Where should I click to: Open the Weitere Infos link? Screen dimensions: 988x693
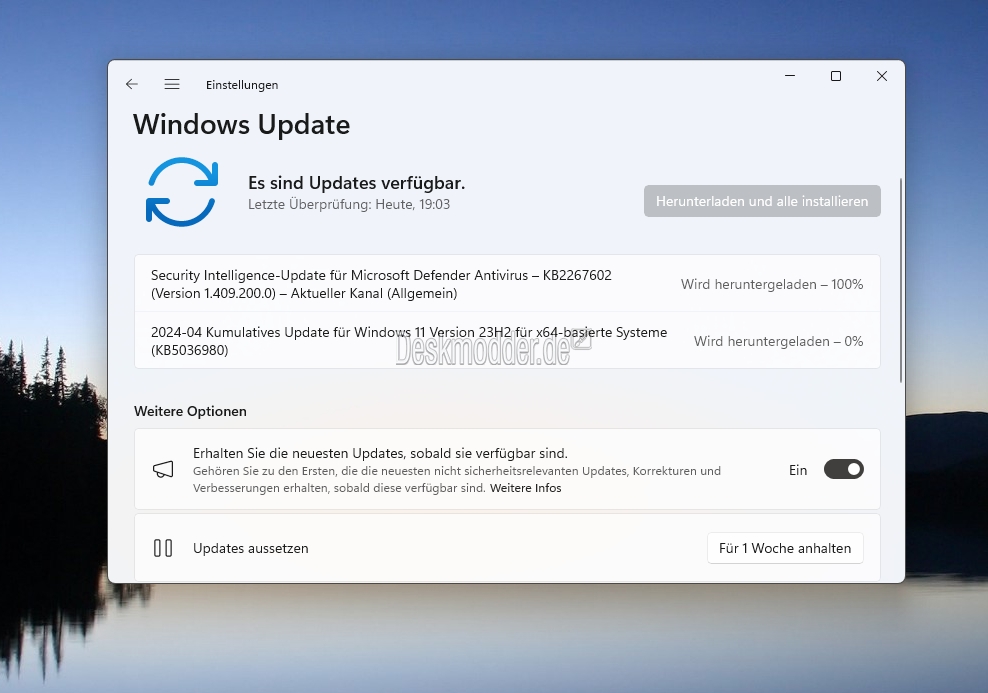(526, 488)
